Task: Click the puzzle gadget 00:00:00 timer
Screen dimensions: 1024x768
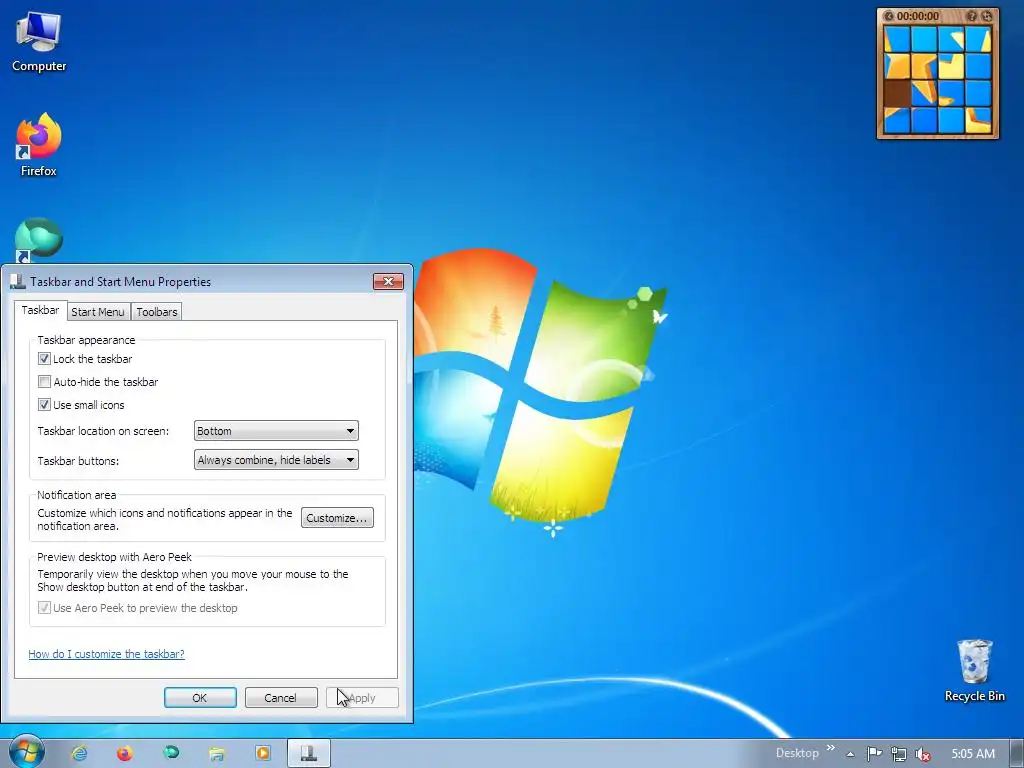Action: (918, 16)
